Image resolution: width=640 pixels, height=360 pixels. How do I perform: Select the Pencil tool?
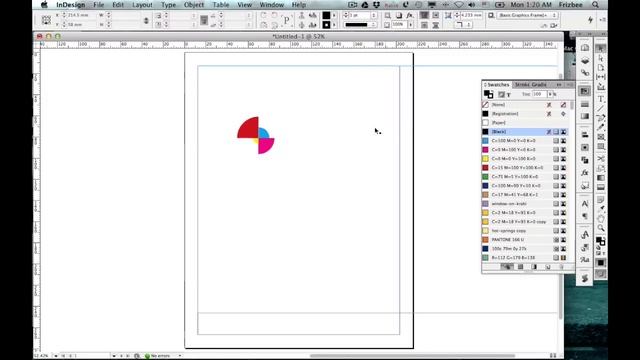pos(600,127)
